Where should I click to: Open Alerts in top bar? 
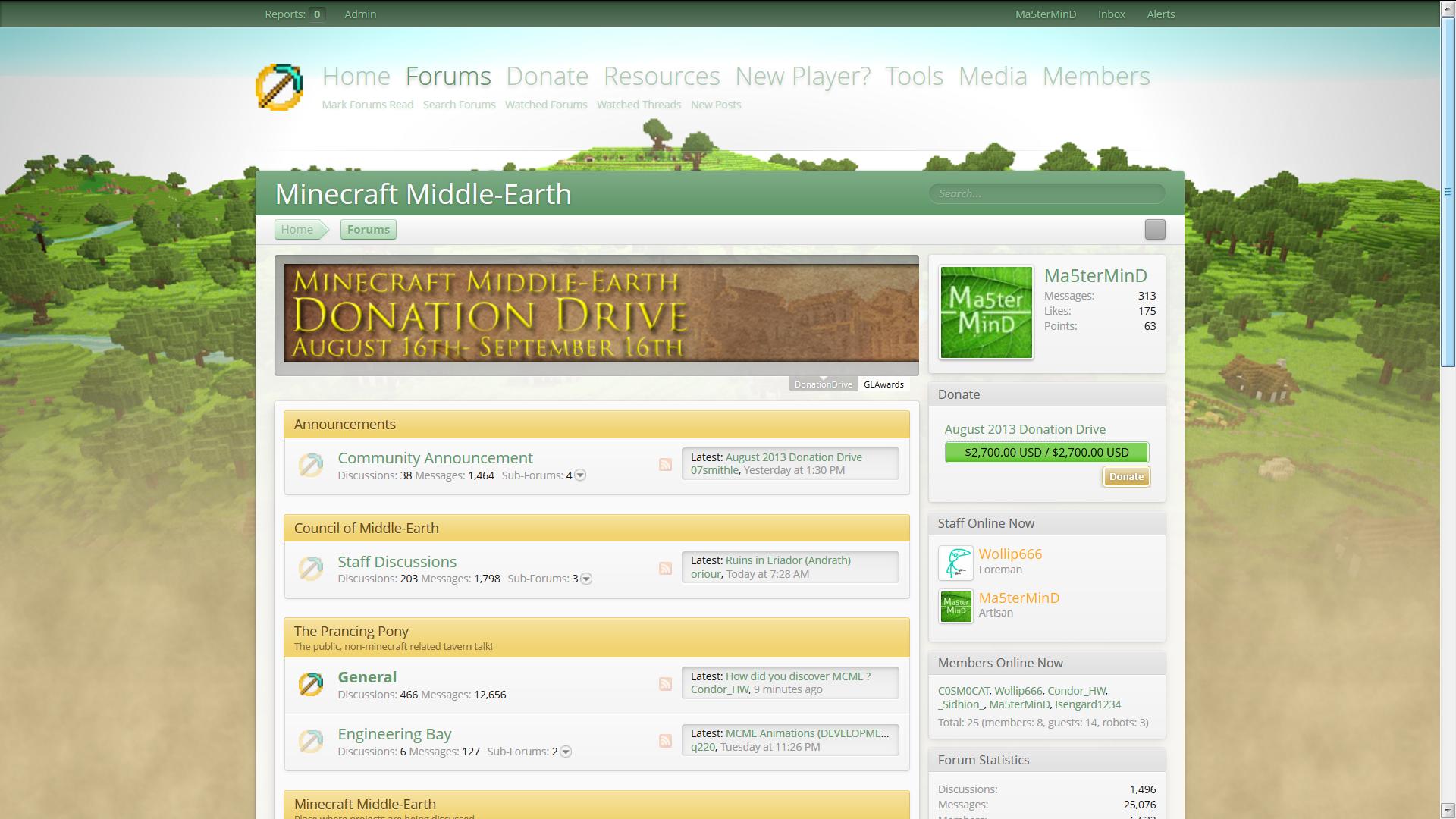pyautogui.click(x=1160, y=14)
